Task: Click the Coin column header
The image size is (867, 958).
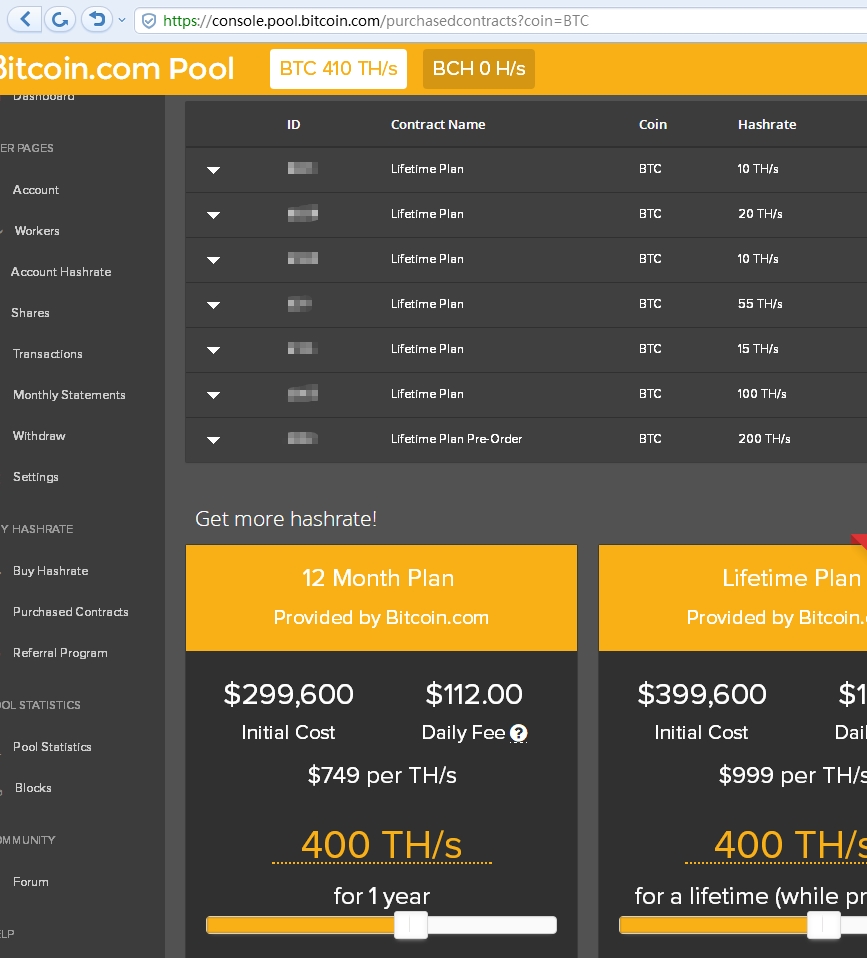Action: [x=653, y=125]
